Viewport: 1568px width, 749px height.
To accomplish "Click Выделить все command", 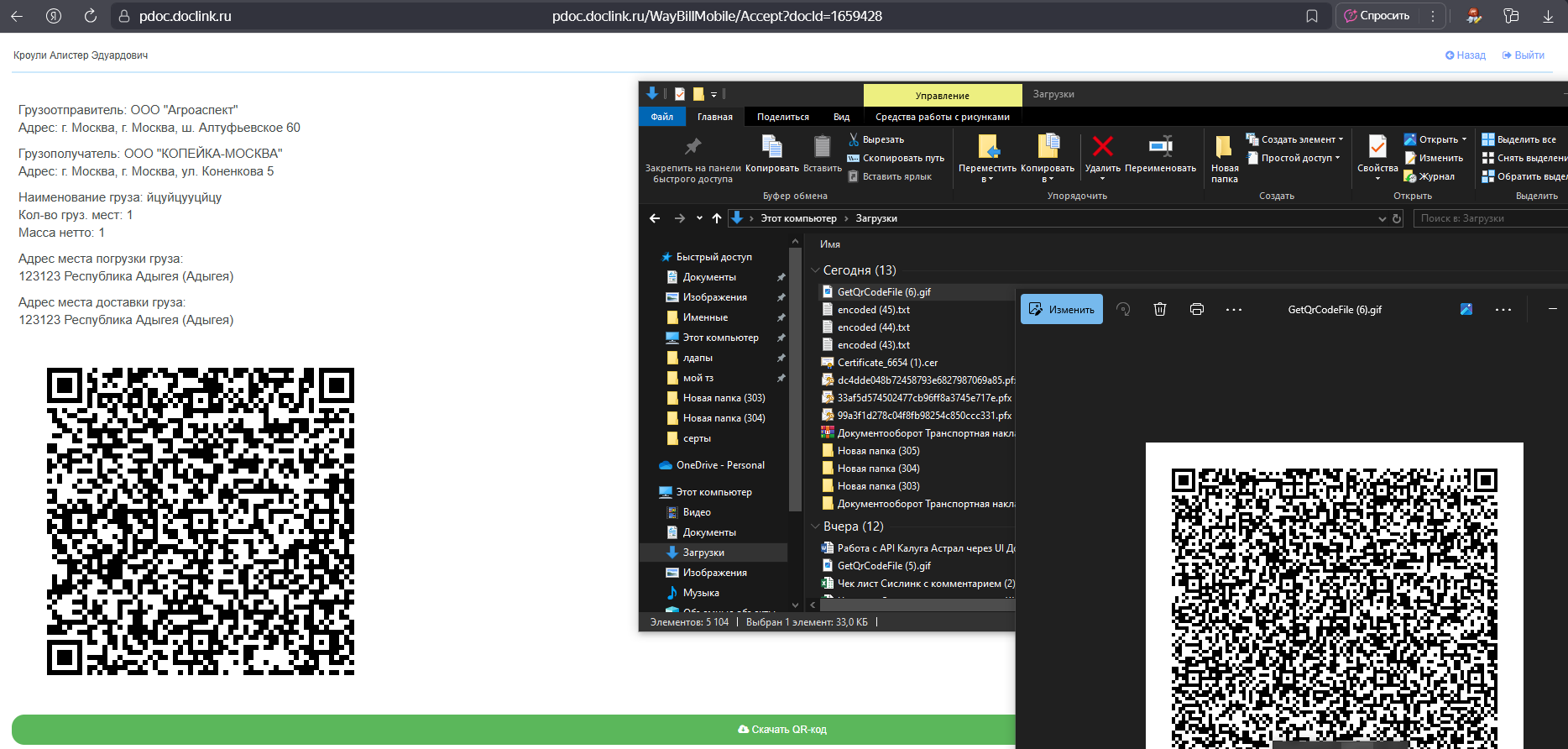I will 1519,139.
